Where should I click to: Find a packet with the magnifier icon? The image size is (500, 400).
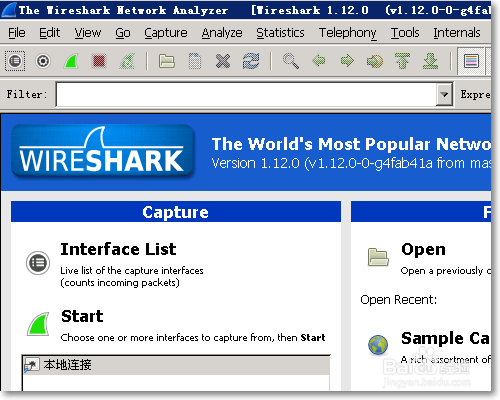pos(291,61)
